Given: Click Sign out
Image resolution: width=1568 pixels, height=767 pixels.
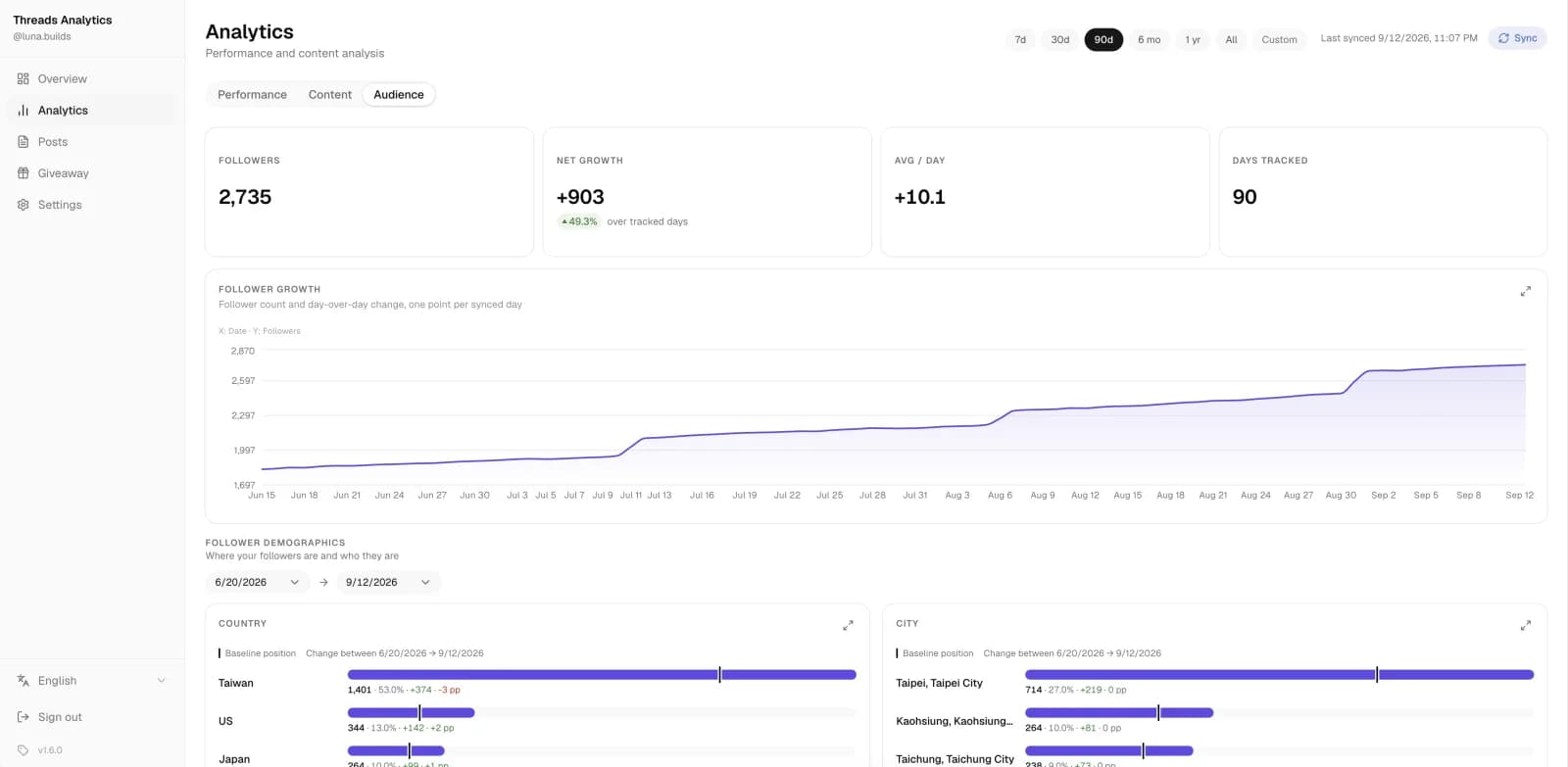Looking at the screenshot, I should tap(60, 716).
